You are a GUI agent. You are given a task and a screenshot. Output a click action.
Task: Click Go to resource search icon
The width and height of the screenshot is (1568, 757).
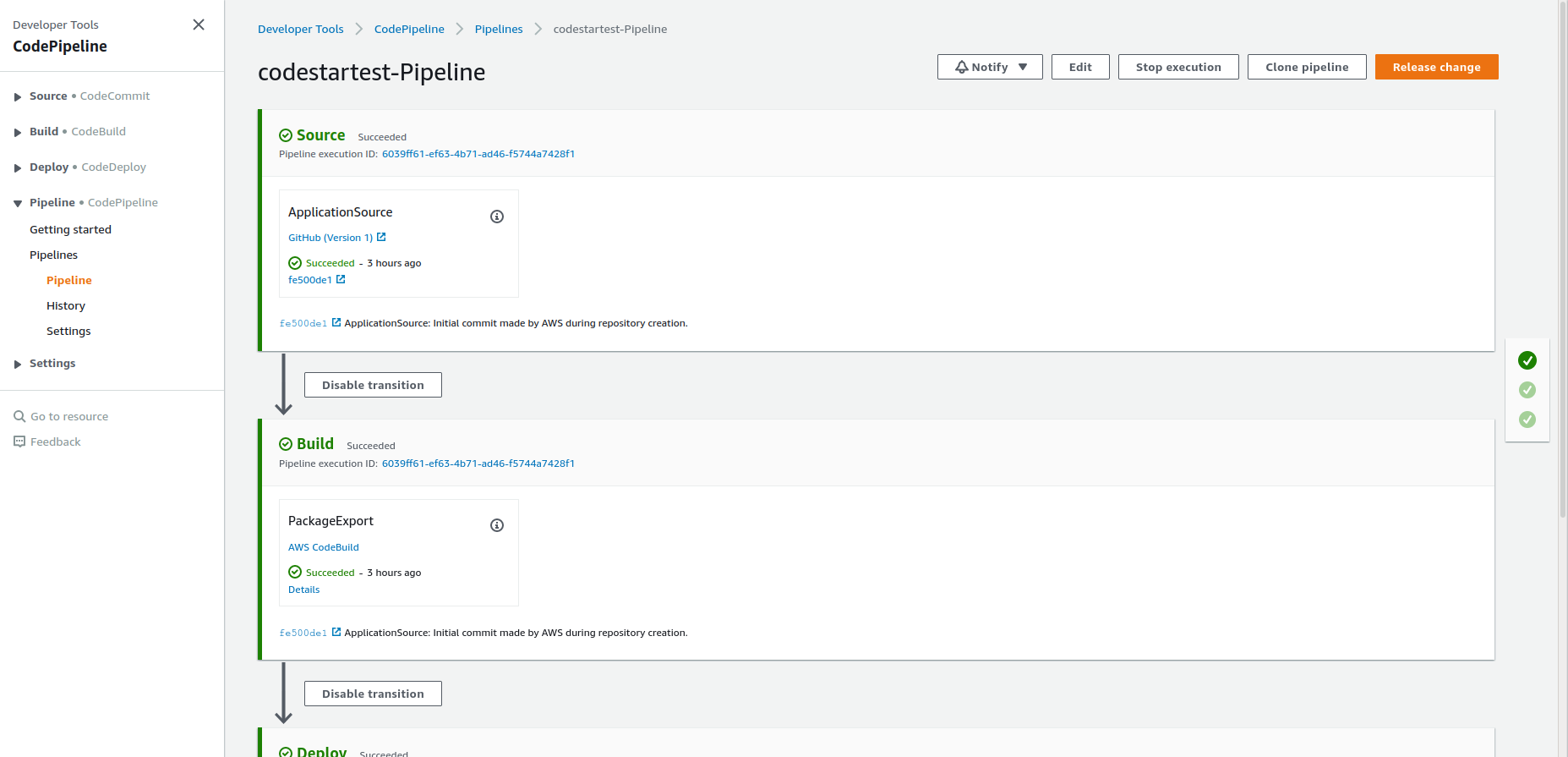coord(19,416)
